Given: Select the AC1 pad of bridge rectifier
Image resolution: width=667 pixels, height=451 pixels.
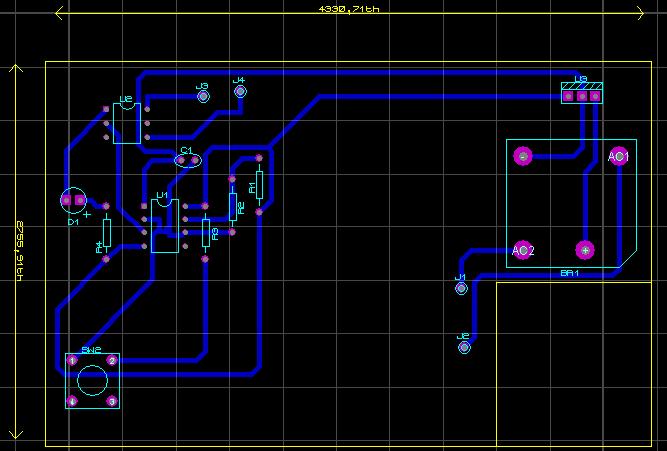Looking at the screenshot, I should 619,157.
